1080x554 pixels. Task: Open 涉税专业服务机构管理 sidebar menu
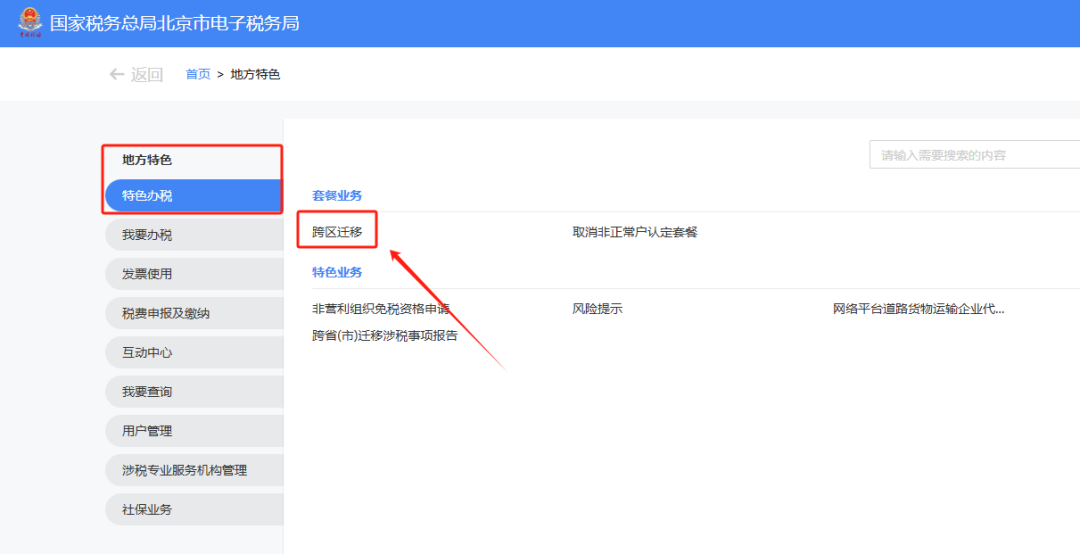click(194, 471)
